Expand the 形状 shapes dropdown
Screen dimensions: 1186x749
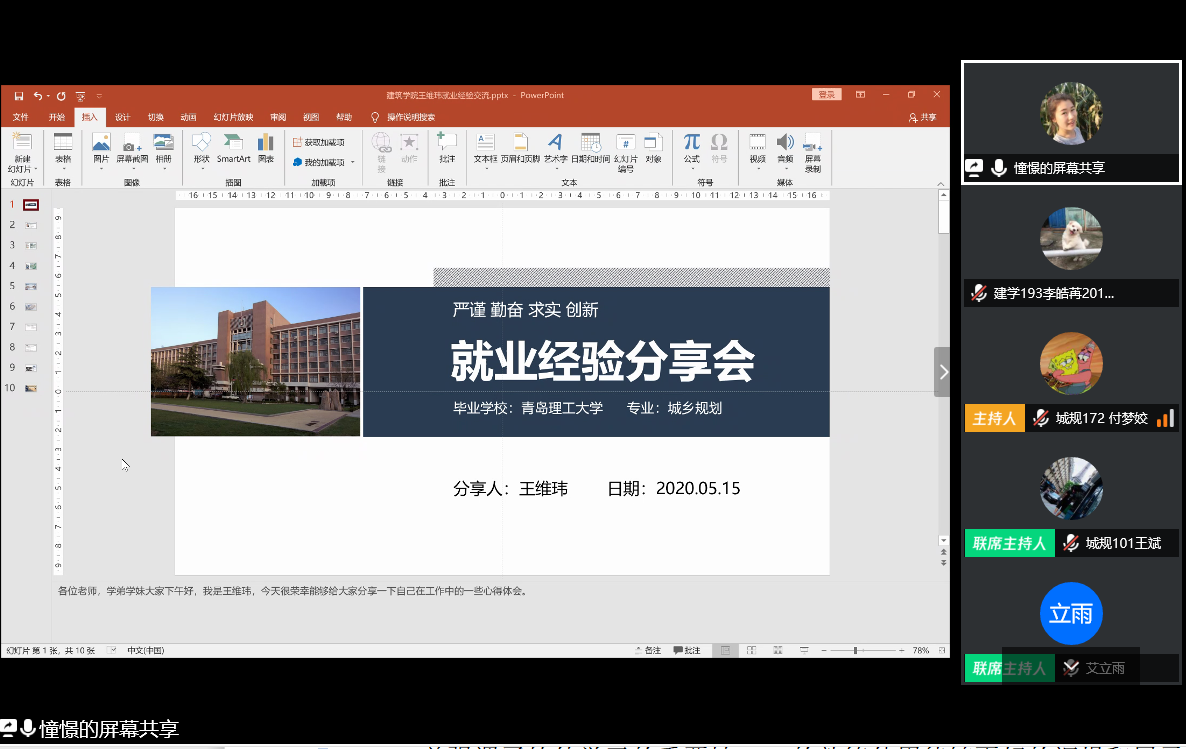tap(201, 168)
